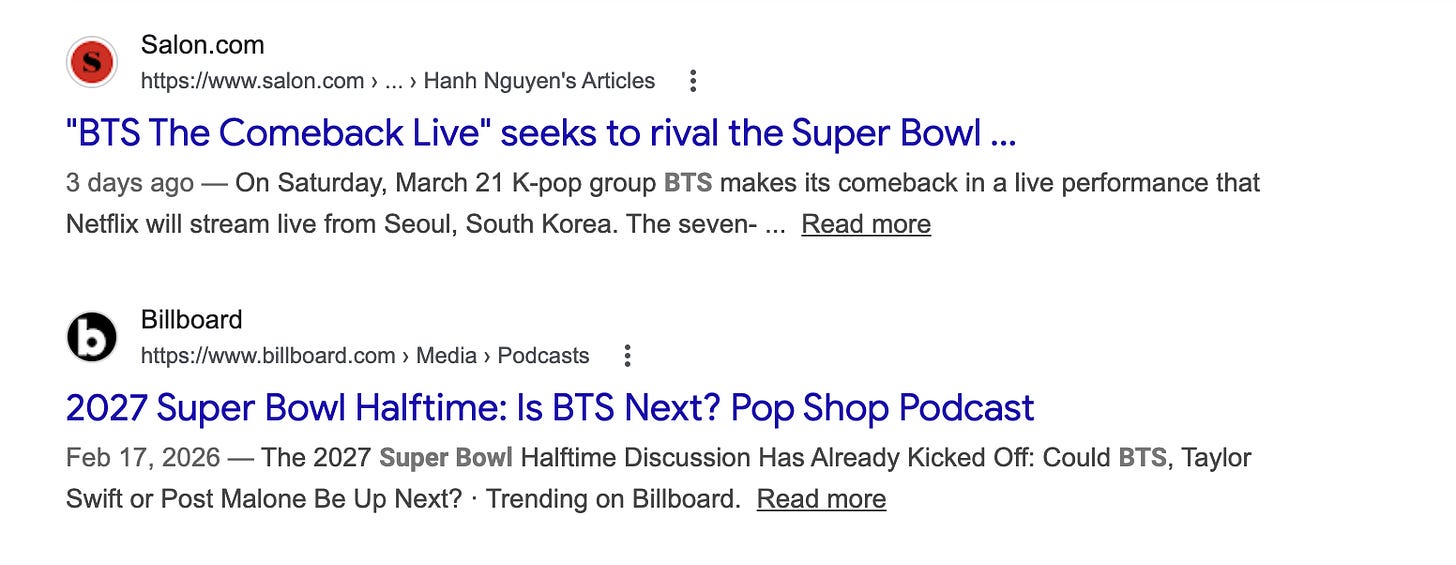Click the Billboard site name label
This screenshot has height=565, width=1456.
(x=192, y=320)
